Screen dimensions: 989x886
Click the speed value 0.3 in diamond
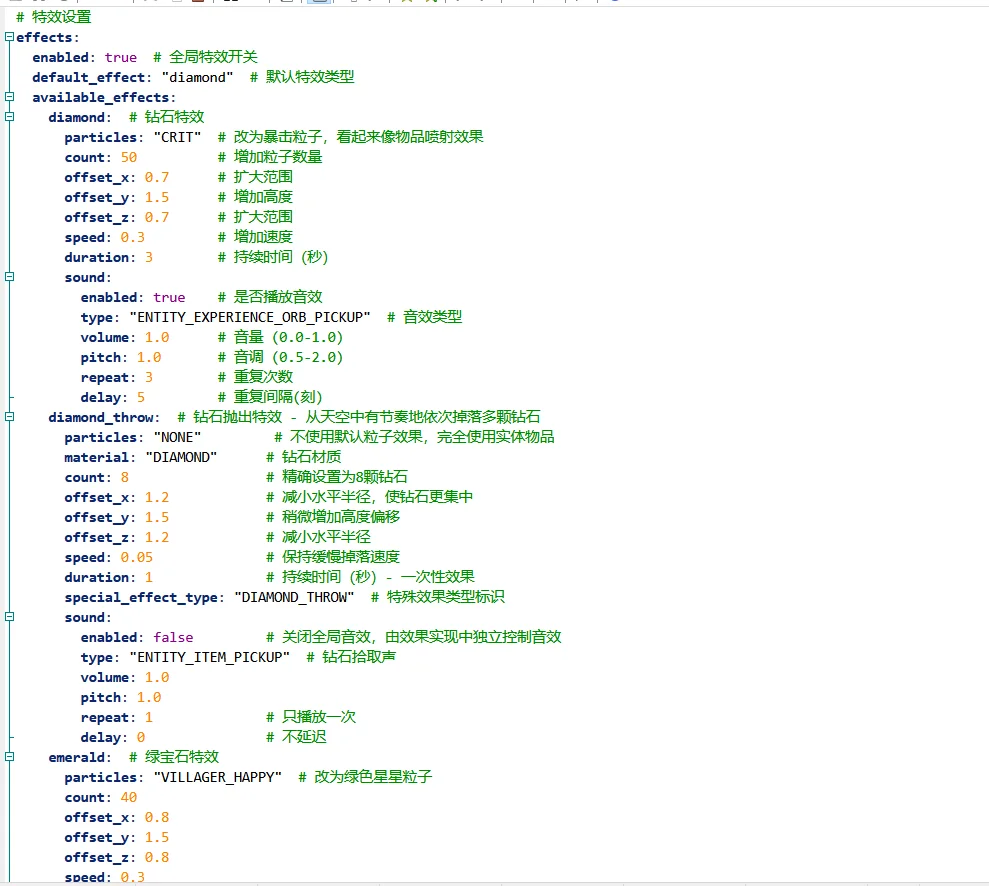[132, 238]
